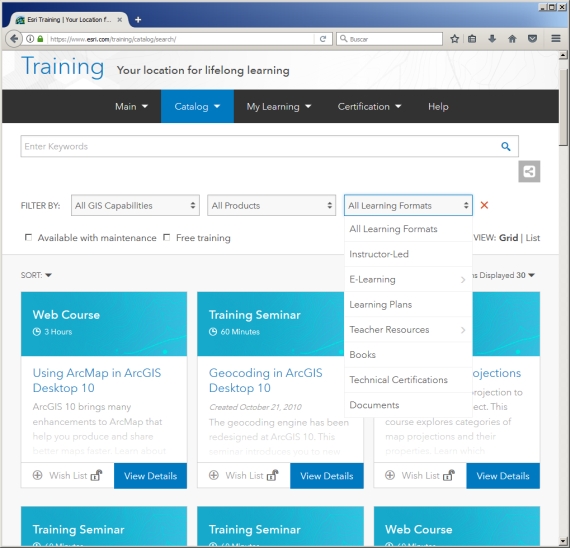Screen dimensions: 570x548
Task: View Details for Using ArcMap course
Action: coord(150,476)
